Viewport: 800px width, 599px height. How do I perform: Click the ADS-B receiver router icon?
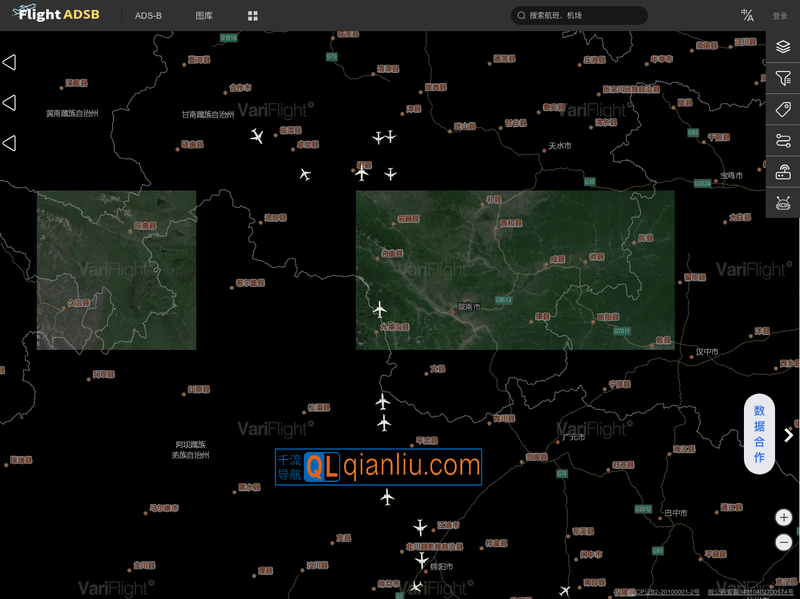pyautogui.click(x=783, y=171)
